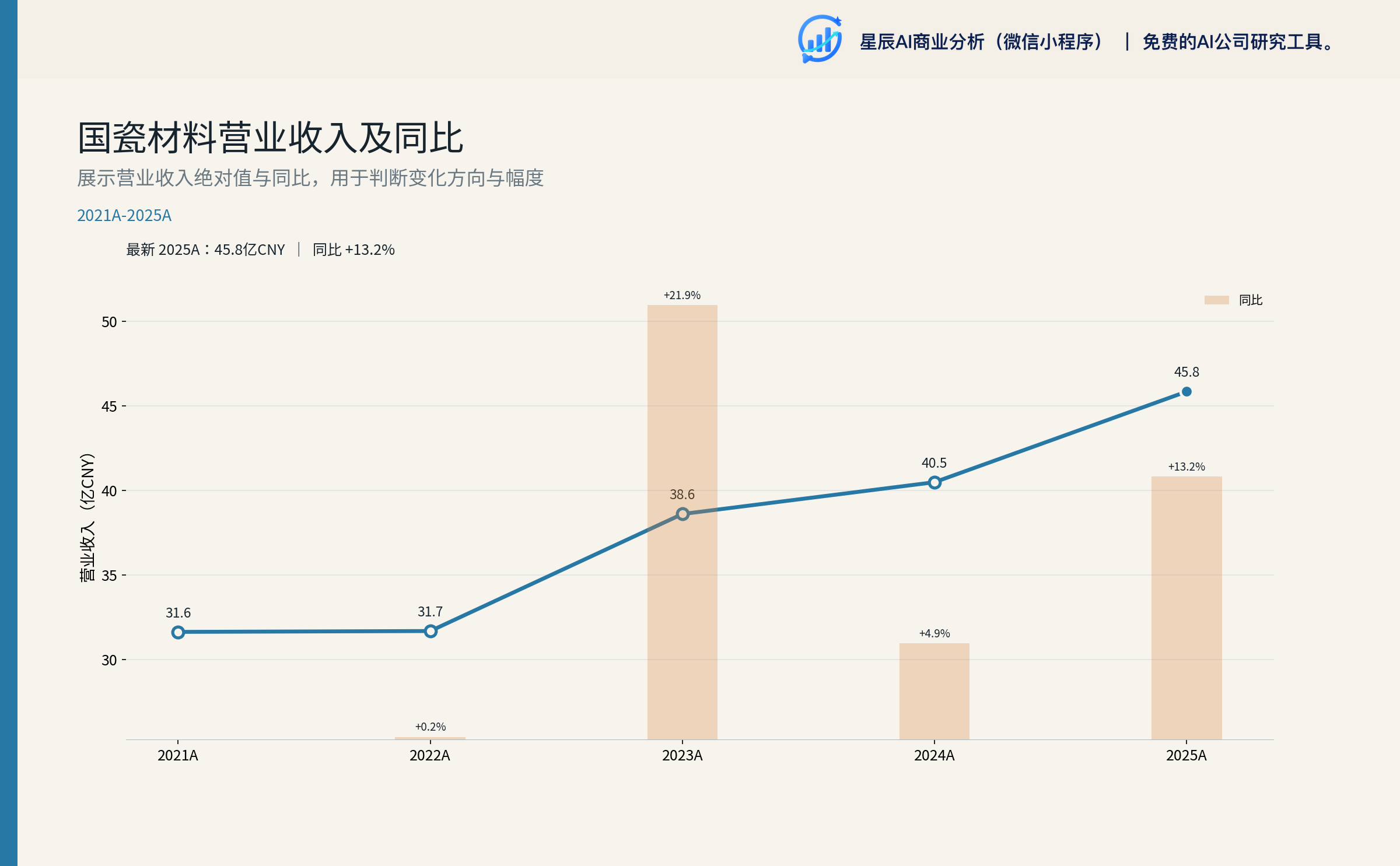This screenshot has width=1400, height=866.
Task: Click the 同比 +13.2% summary text
Action: [353, 250]
